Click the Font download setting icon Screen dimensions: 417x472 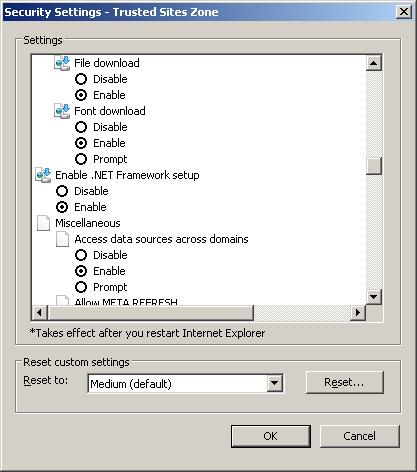(x=62, y=111)
